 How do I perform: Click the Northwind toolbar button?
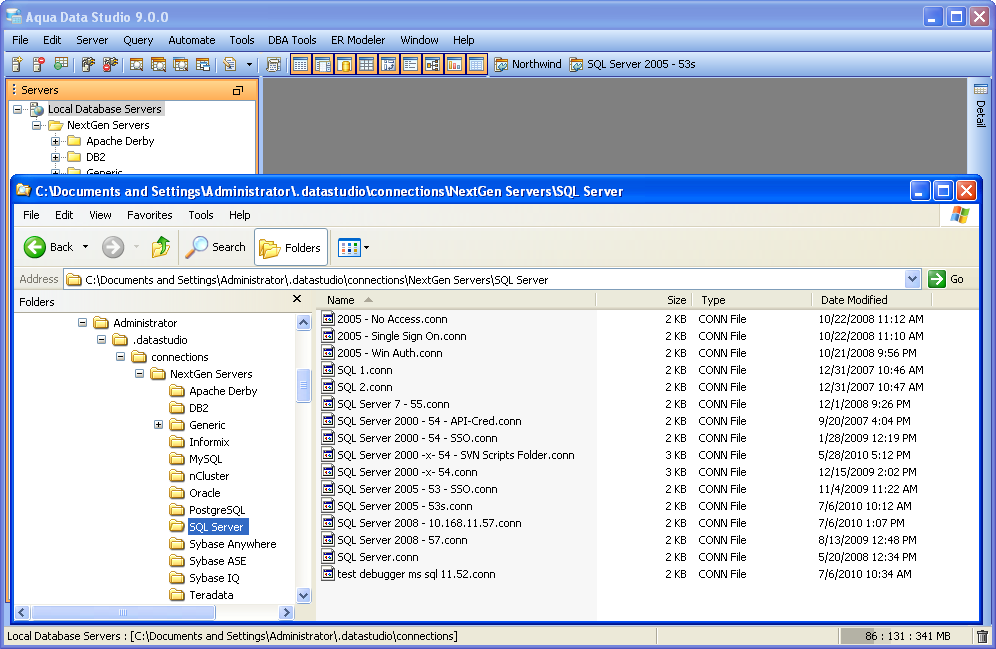pos(528,64)
